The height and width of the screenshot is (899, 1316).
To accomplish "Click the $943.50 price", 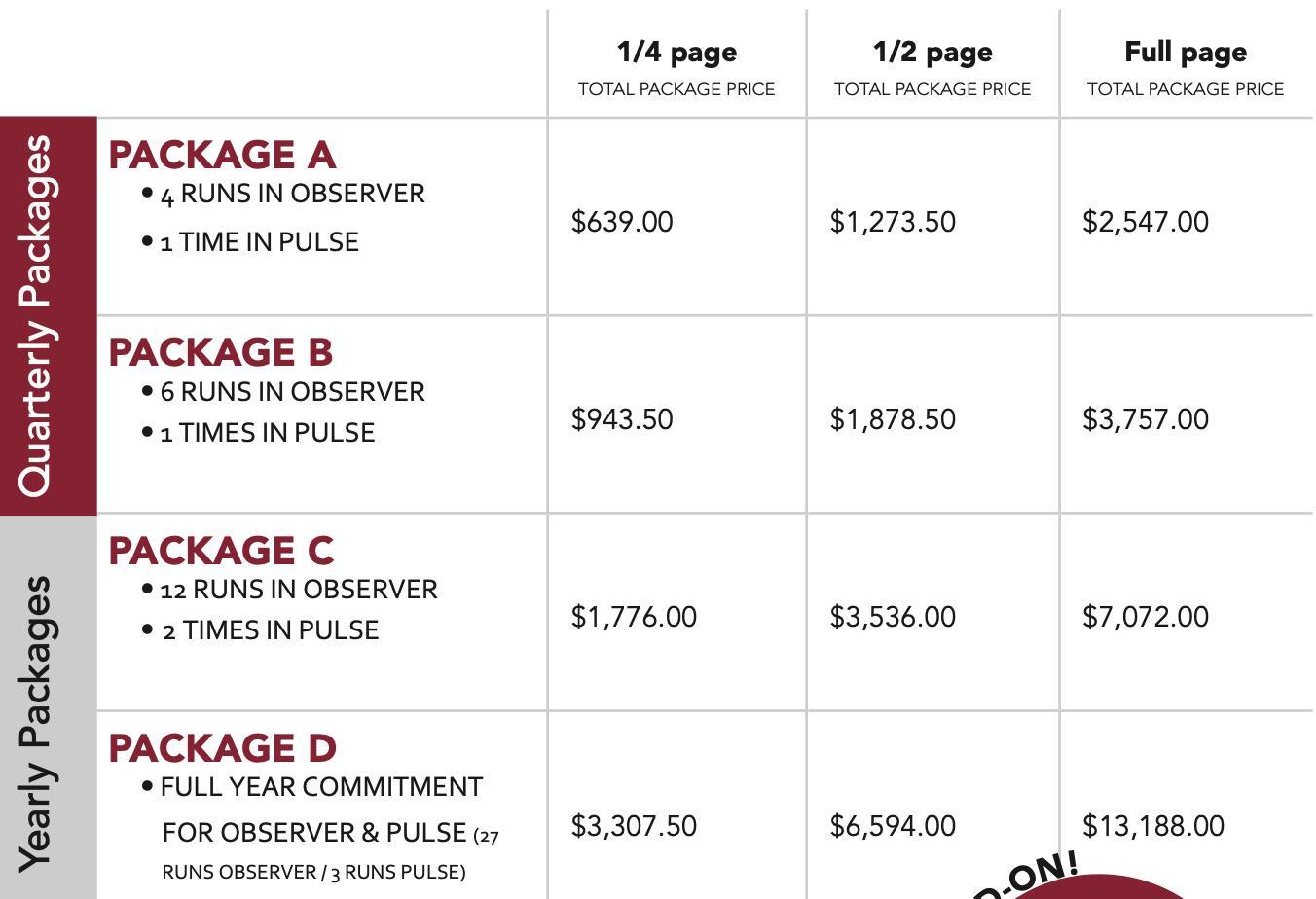I will 622,419.
